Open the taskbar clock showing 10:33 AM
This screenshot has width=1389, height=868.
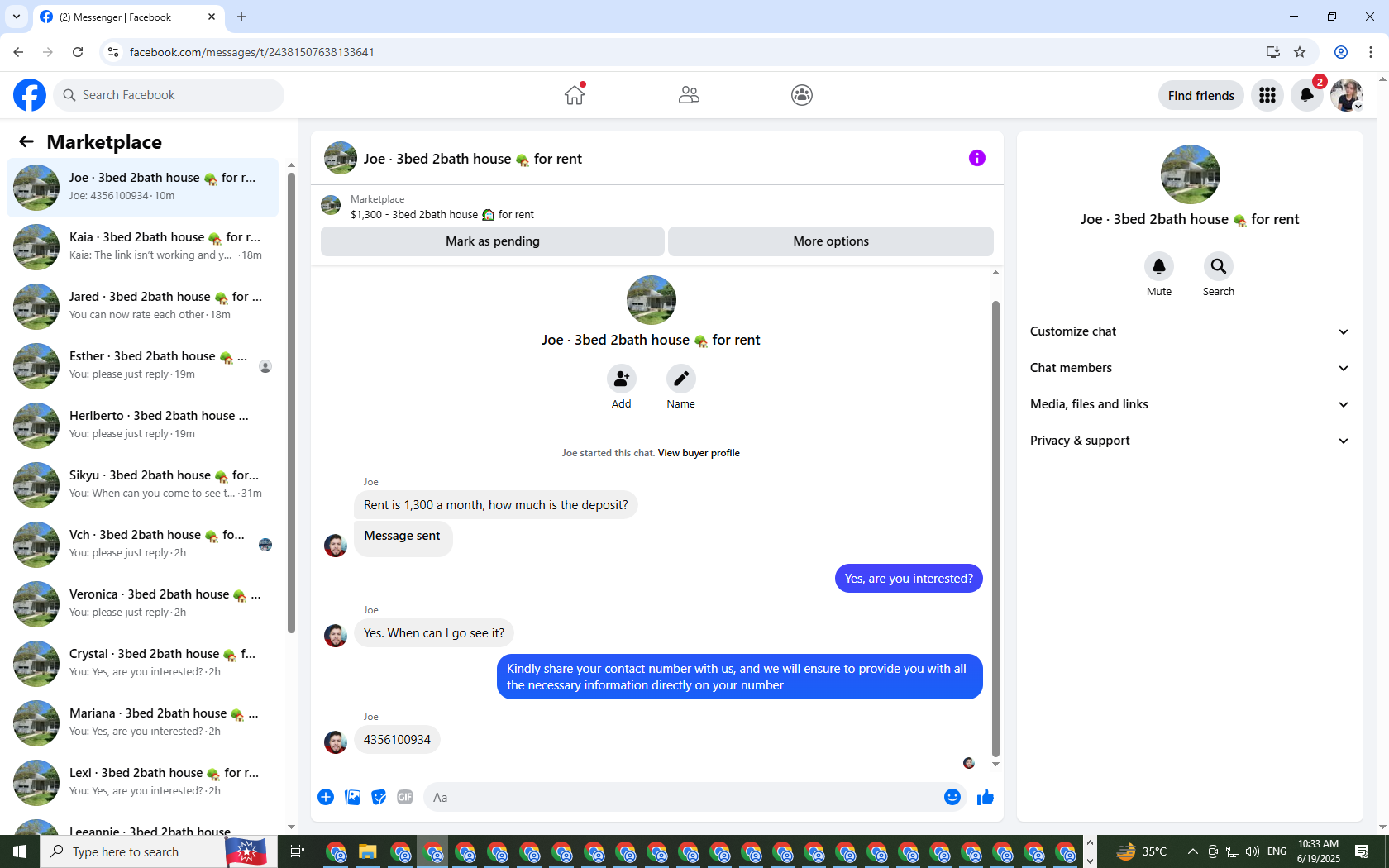[x=1319, y=851]
